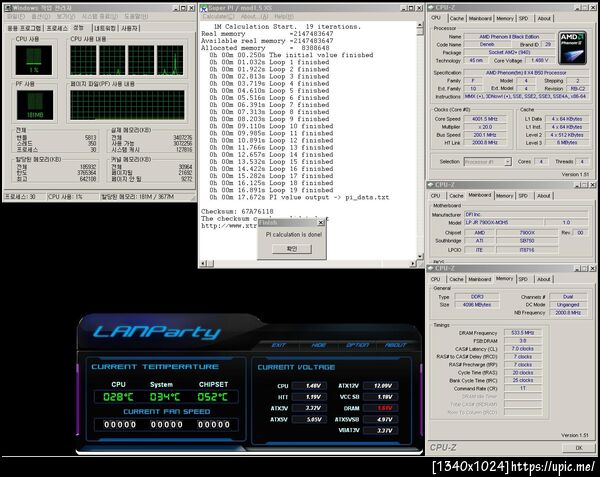Click EXIT in the LANParty monitor
The width and height of the screenshot is (600, 477).
click(x=279, y=345)
